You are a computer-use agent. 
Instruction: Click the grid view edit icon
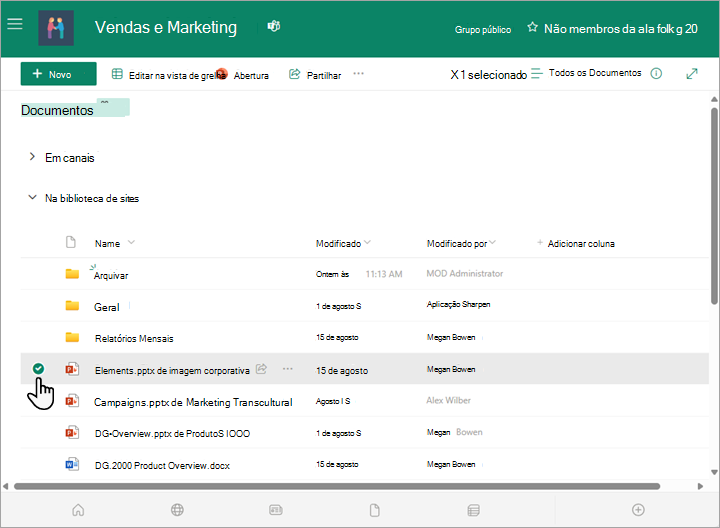pyautogui.click(x=117, y=73)
